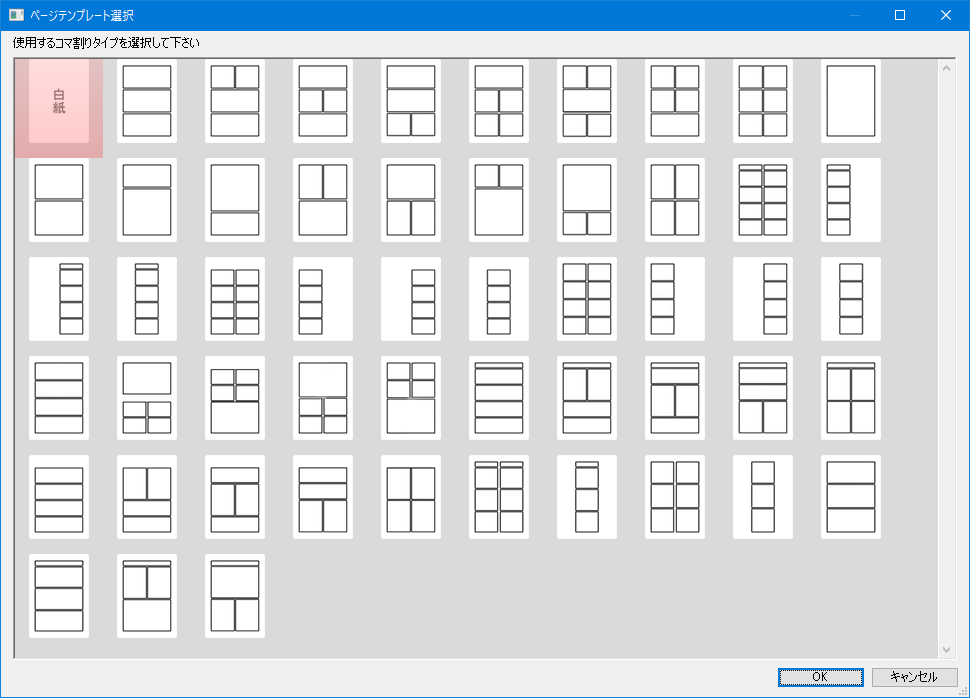Choose title bar above 2x2 grid template

tap(851, 398)
